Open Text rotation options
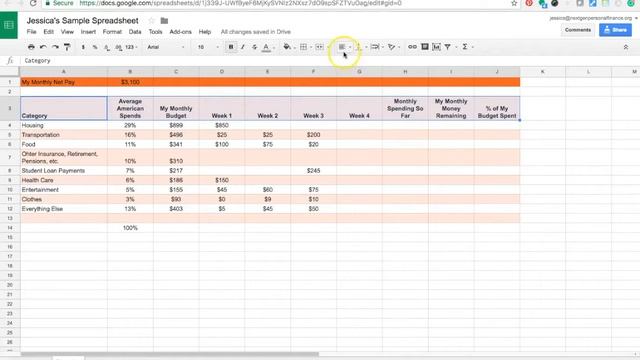Image resolution: width=640 pixels, height=360 pixels. pos(391,47)
